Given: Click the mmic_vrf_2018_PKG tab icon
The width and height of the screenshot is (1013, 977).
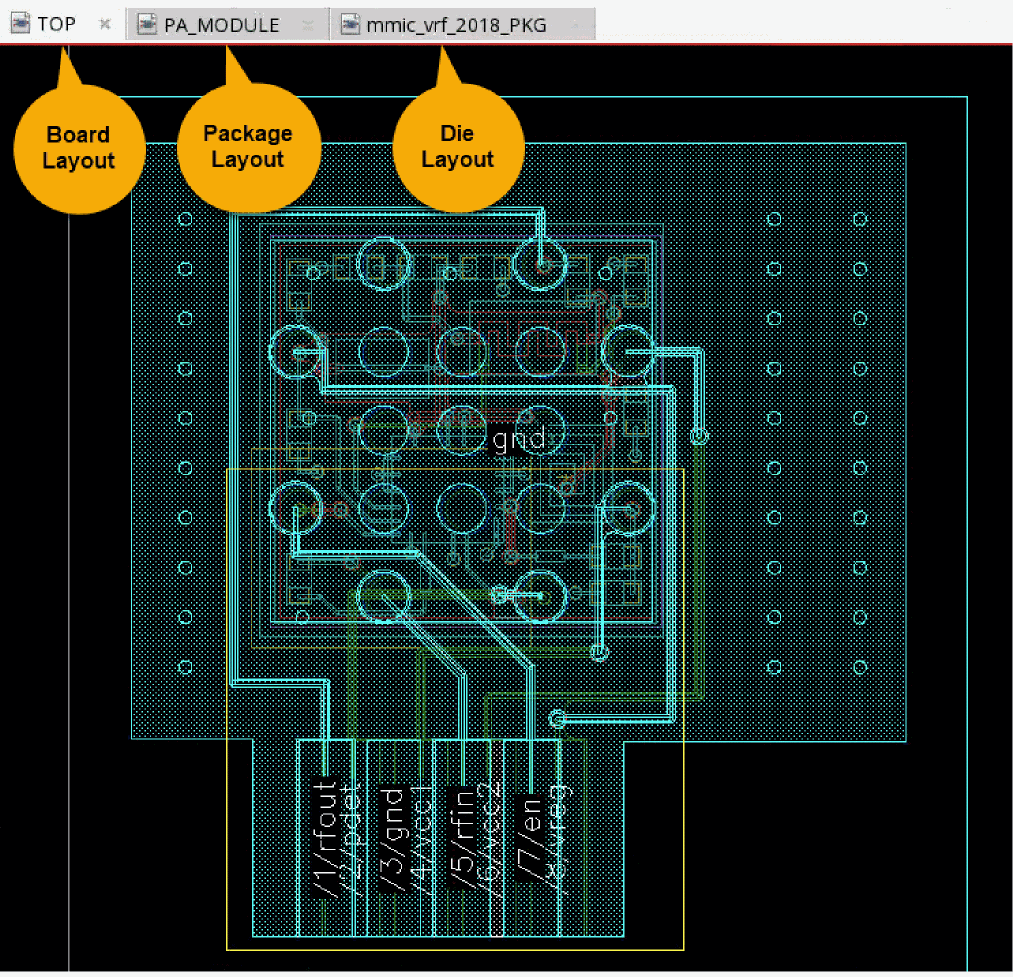Looking at the screenshot, I should tap(350, 25).
